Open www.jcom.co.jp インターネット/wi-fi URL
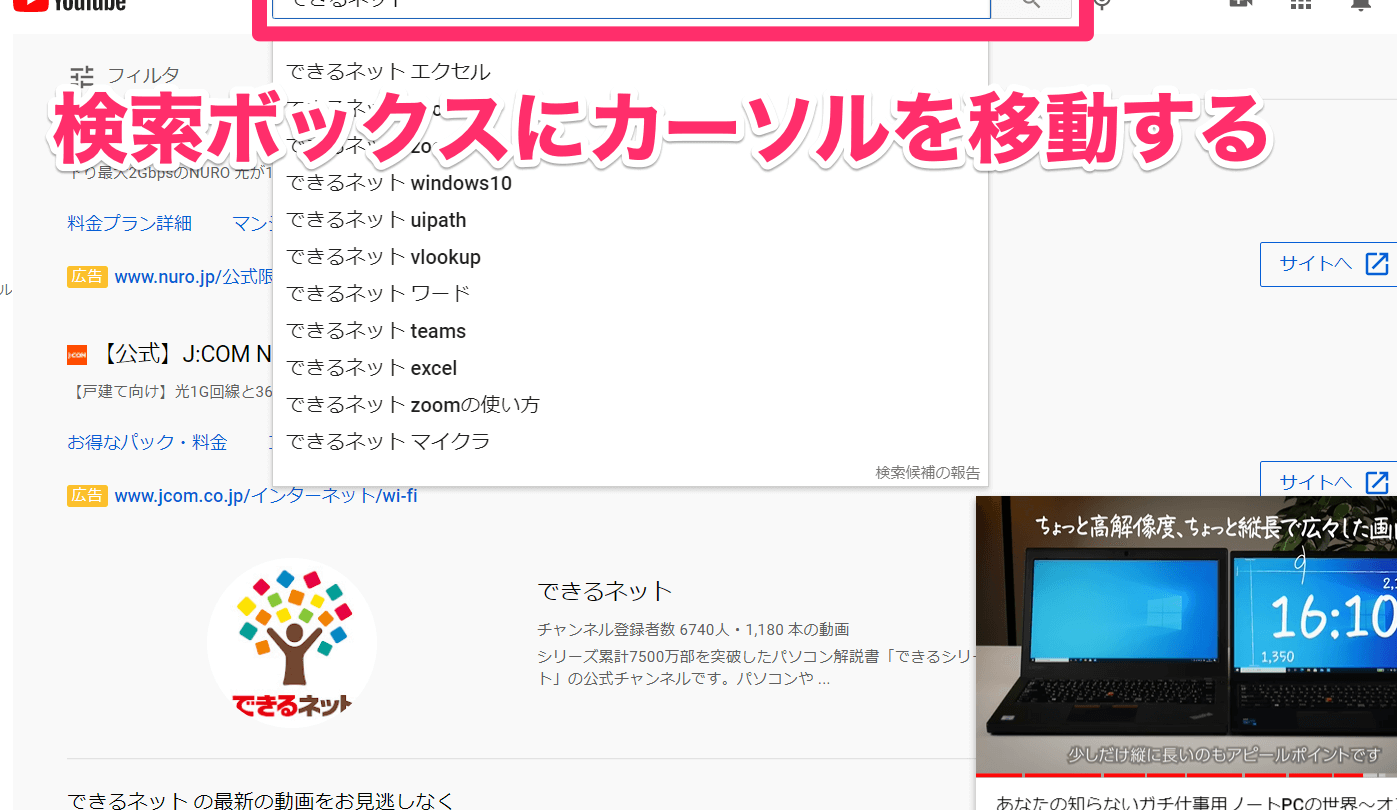 click(266, 495)
